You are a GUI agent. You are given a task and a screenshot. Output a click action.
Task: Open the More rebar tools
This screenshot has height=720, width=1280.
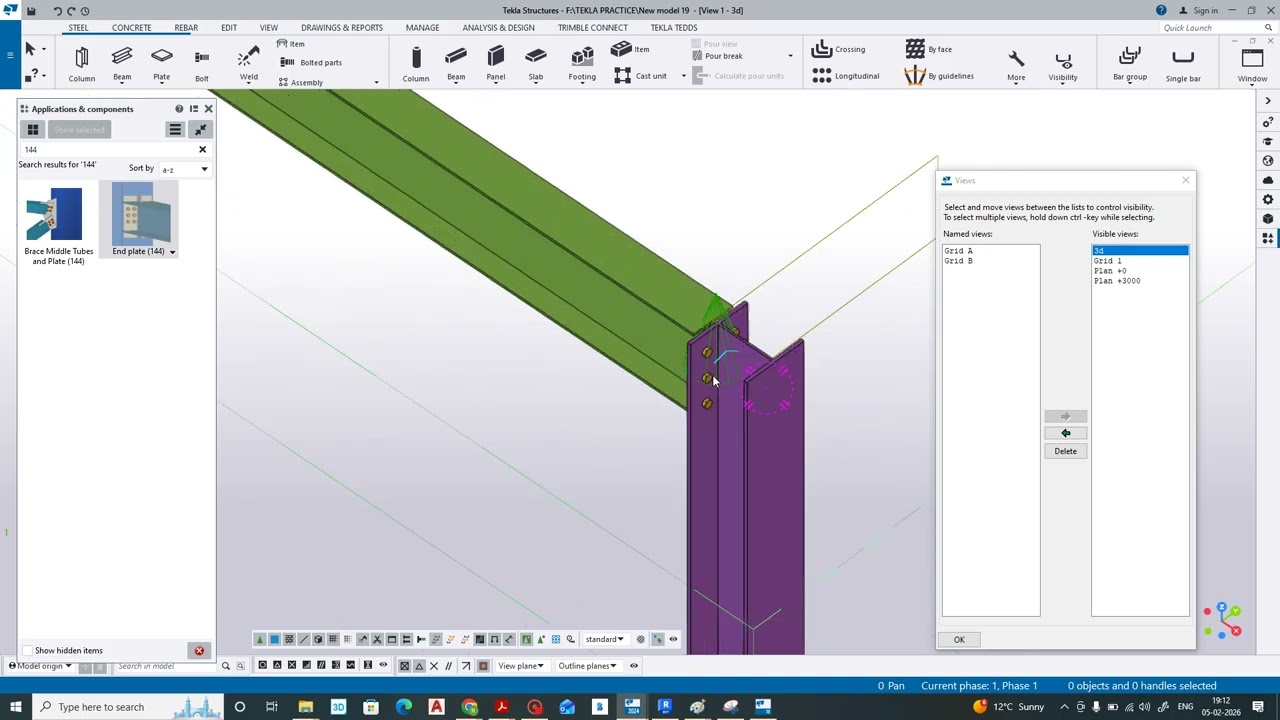[x=1016, y=64]
